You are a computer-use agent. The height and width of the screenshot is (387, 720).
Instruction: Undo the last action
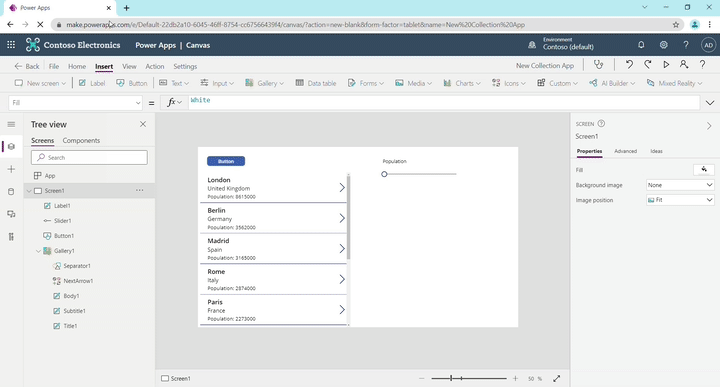point(629,65)
